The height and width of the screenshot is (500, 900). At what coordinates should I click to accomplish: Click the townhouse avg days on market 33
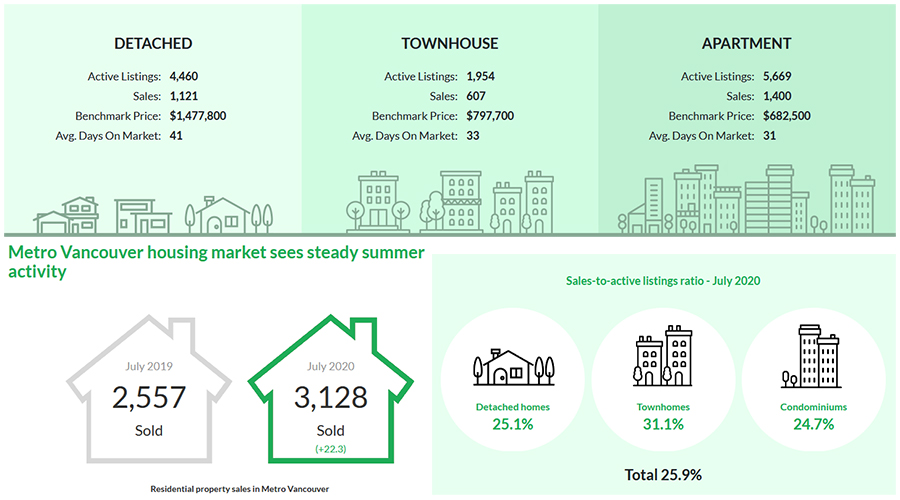[x=473, y=136]
